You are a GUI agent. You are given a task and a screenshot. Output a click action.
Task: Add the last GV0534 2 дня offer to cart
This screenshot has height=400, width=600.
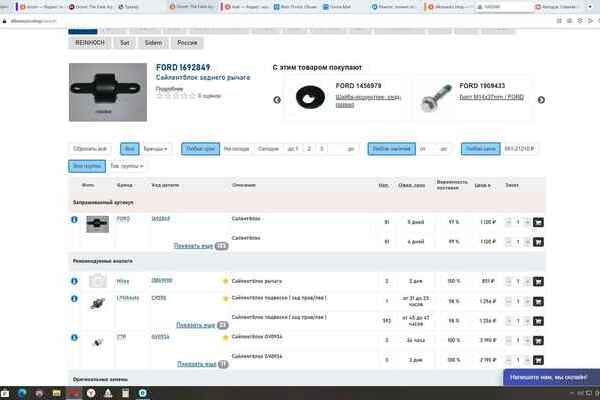pyautogui.click(x=538, y=360)
